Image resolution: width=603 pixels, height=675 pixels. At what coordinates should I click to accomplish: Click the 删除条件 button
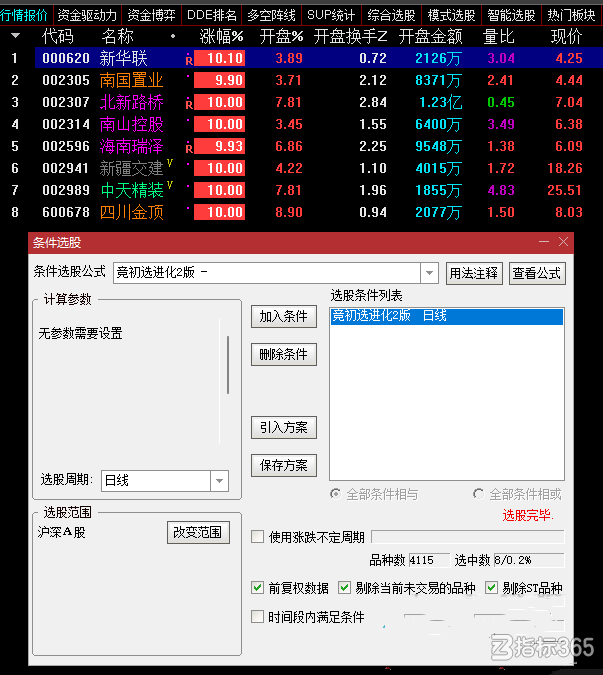(x=284, y=354)
